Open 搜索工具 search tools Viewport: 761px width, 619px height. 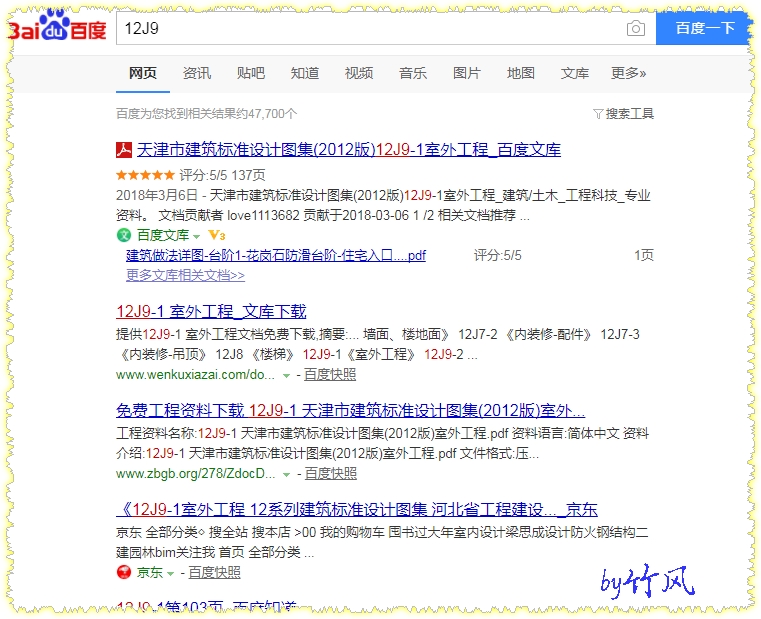point(629,114)
